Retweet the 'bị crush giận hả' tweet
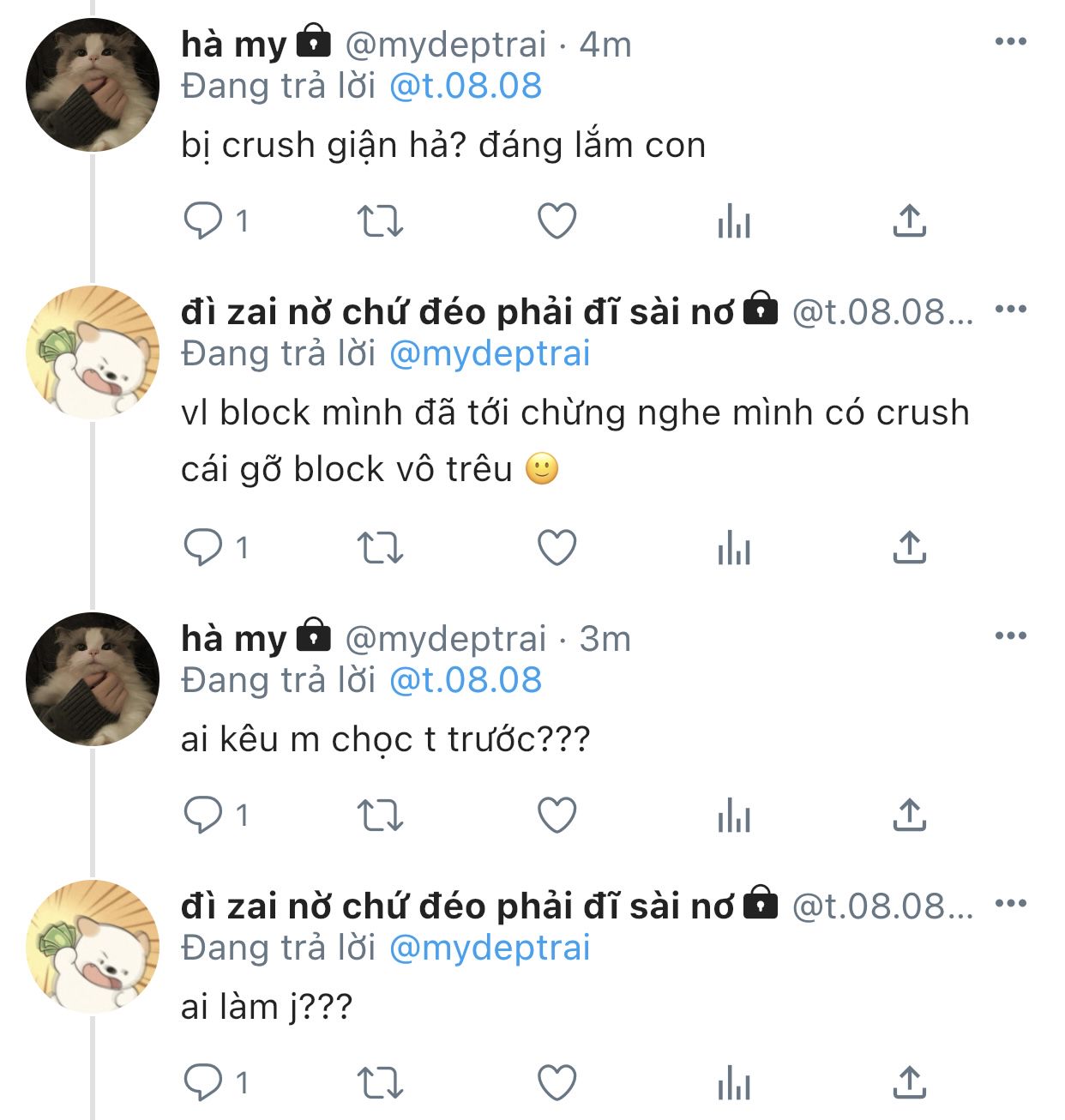 [x=380, y=221]
